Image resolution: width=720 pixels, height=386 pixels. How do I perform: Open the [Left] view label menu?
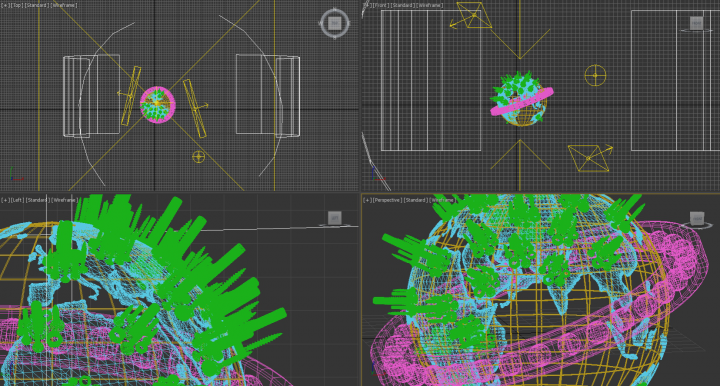tap(17, 200)
